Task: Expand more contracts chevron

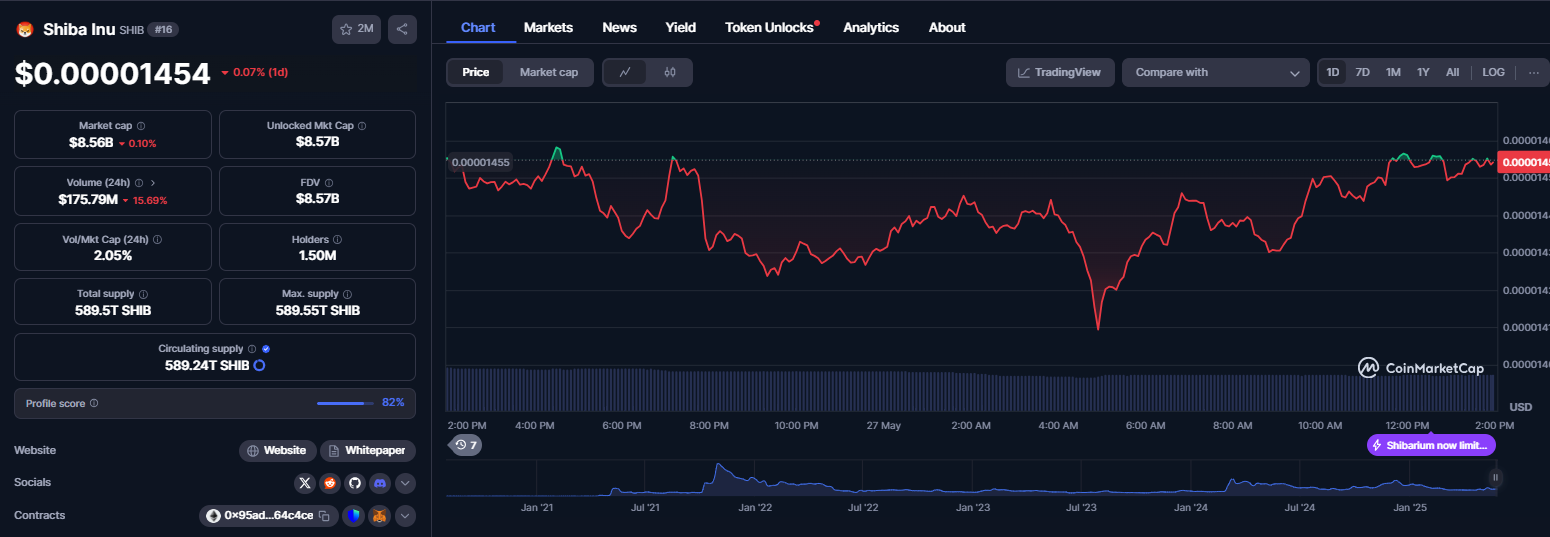Action: 405,516
